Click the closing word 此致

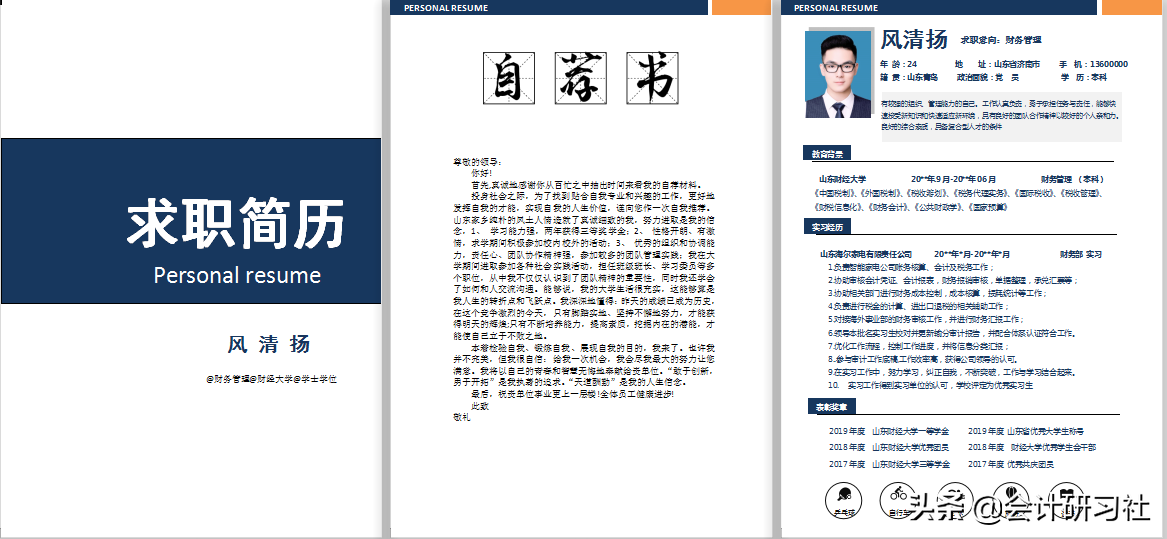point(480,406)
